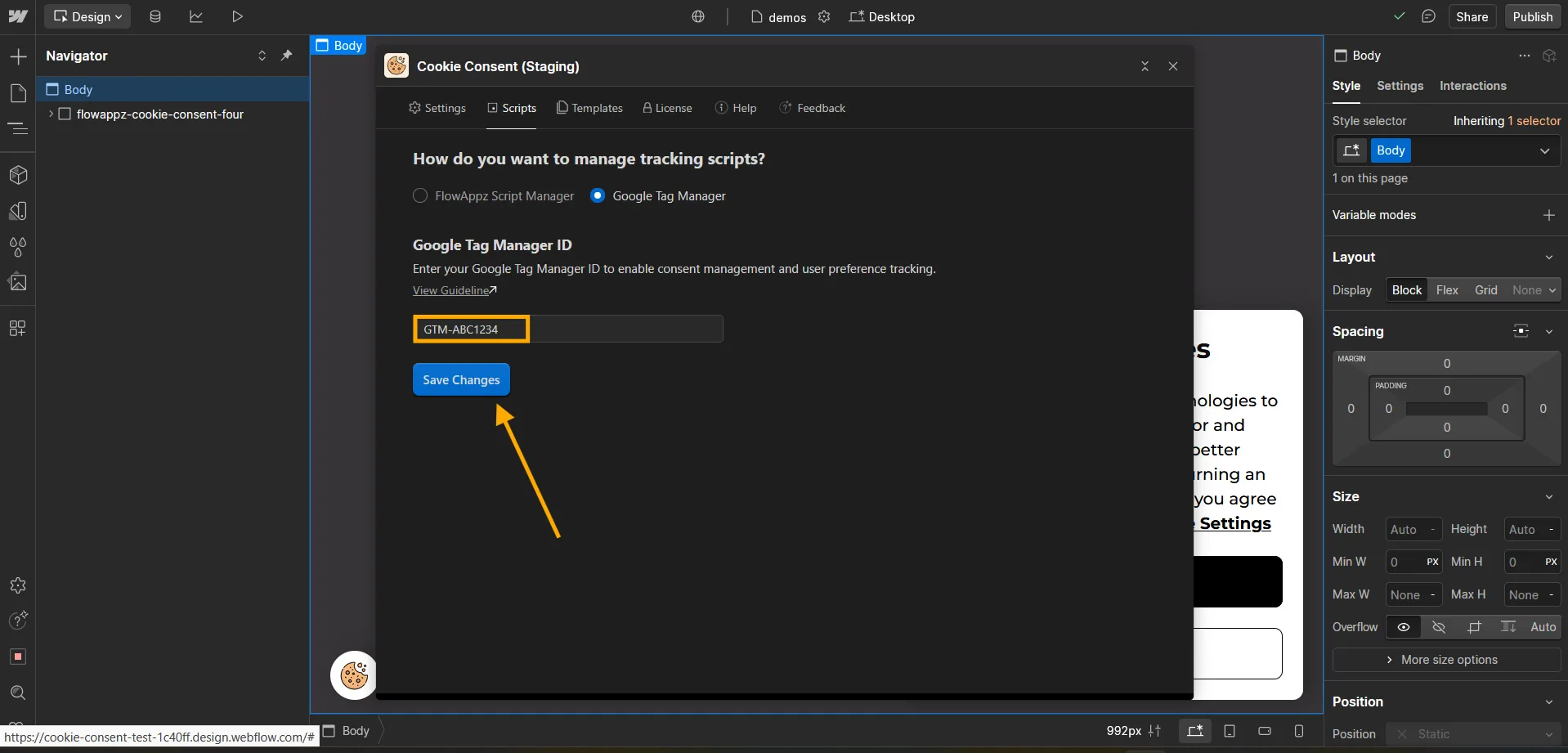Collapse the Layout section
Image resolution: width=1568 pixels, height=753 pixels.
(x=1548, y=257)
